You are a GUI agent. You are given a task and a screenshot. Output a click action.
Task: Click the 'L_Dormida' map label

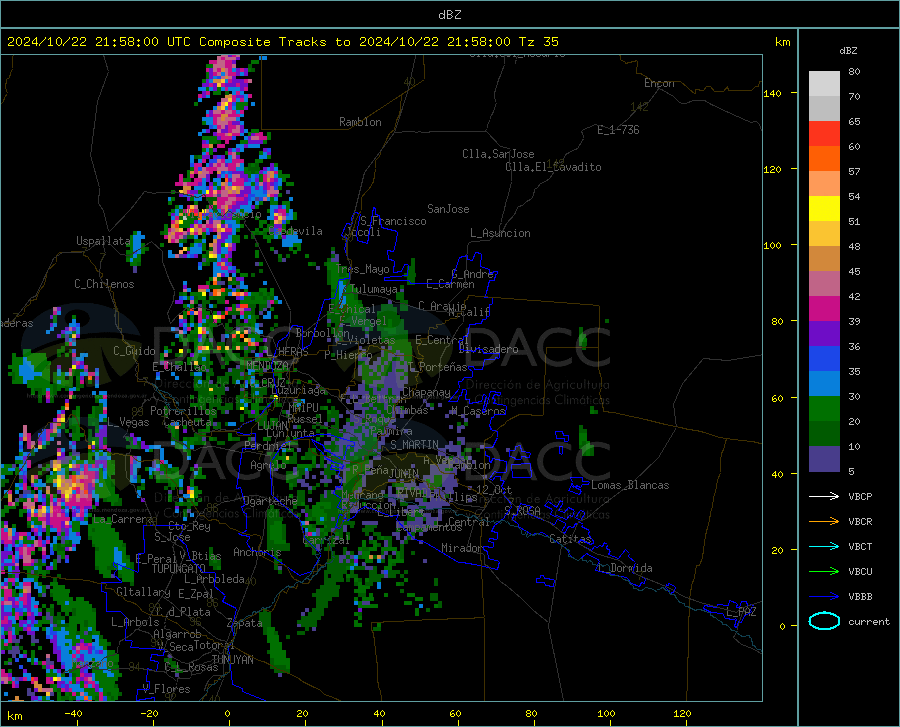(625, 568)
